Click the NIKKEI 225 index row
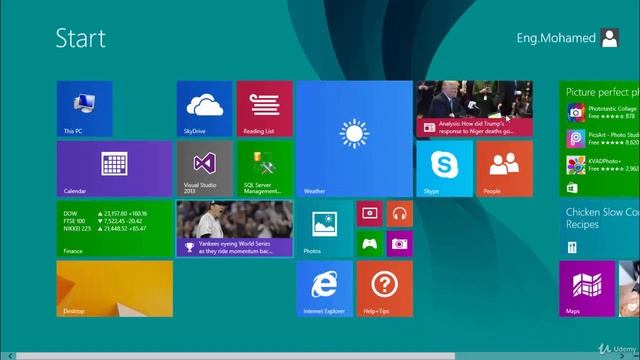 pos(105,229)
